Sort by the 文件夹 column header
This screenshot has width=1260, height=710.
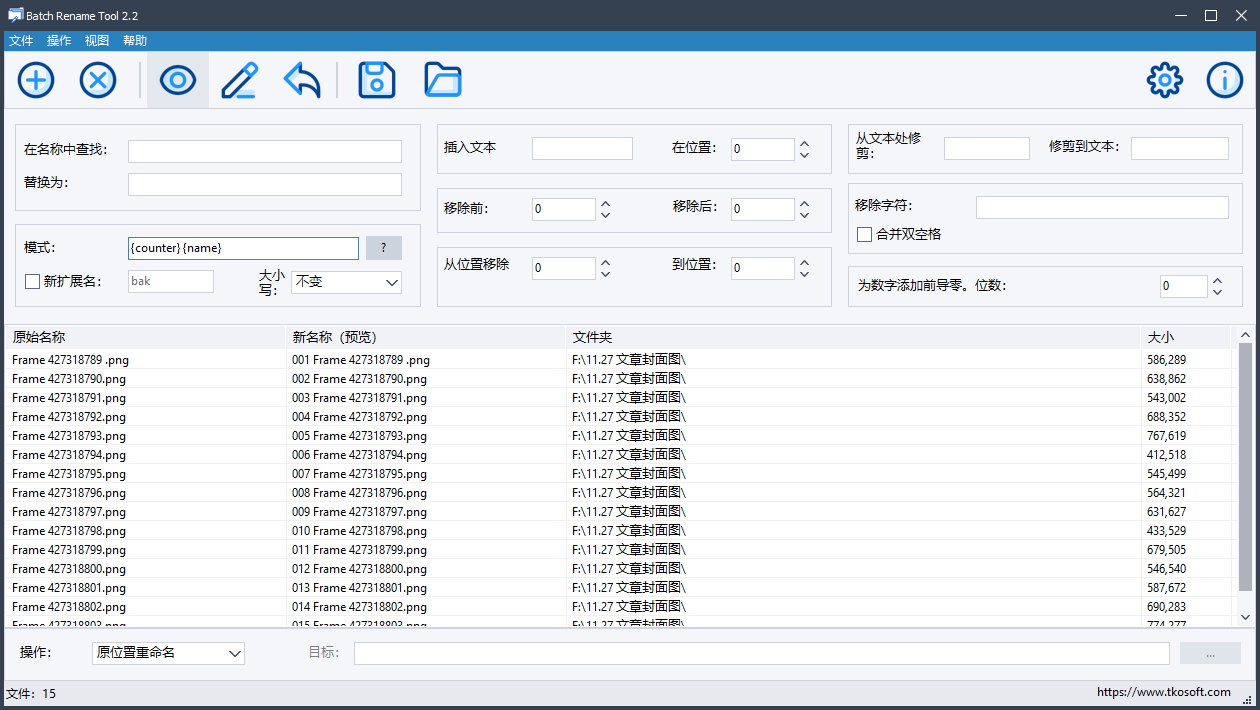point(853,337)
